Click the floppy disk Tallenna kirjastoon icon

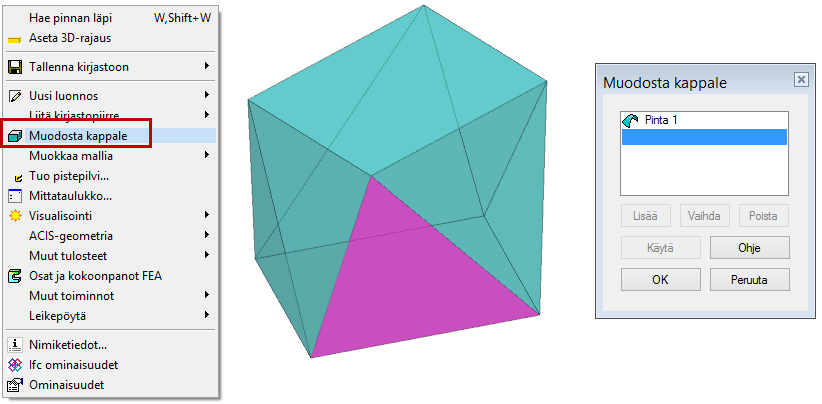15,67
